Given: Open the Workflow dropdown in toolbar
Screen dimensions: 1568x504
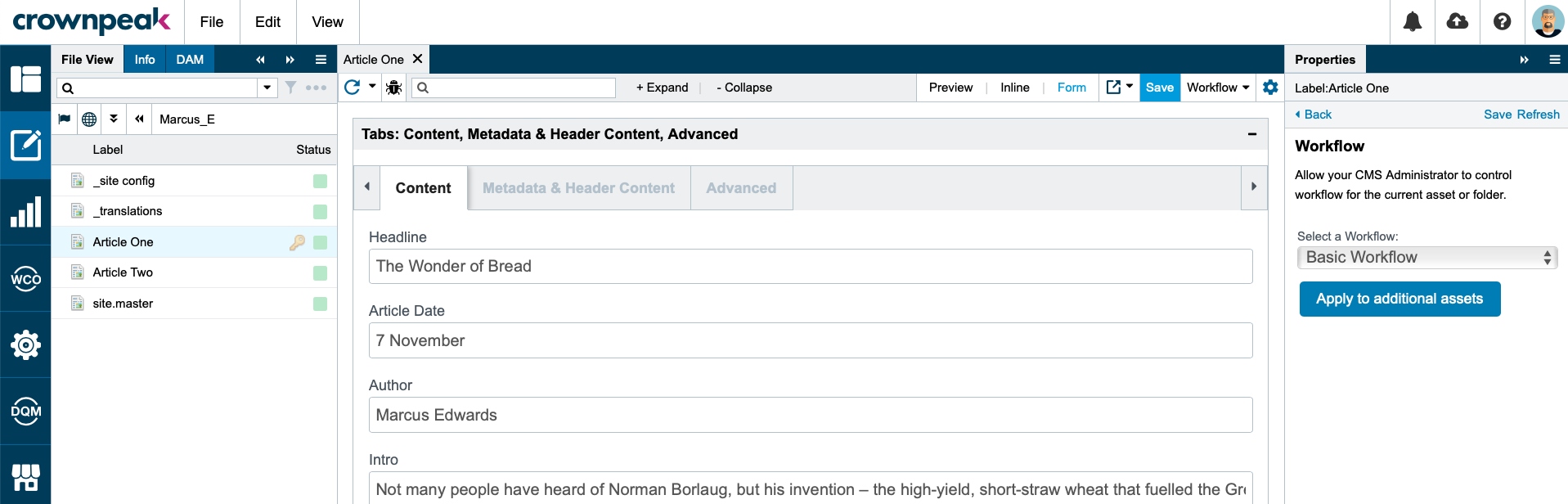Looking at the screenshot, I should pos(1218,88).
